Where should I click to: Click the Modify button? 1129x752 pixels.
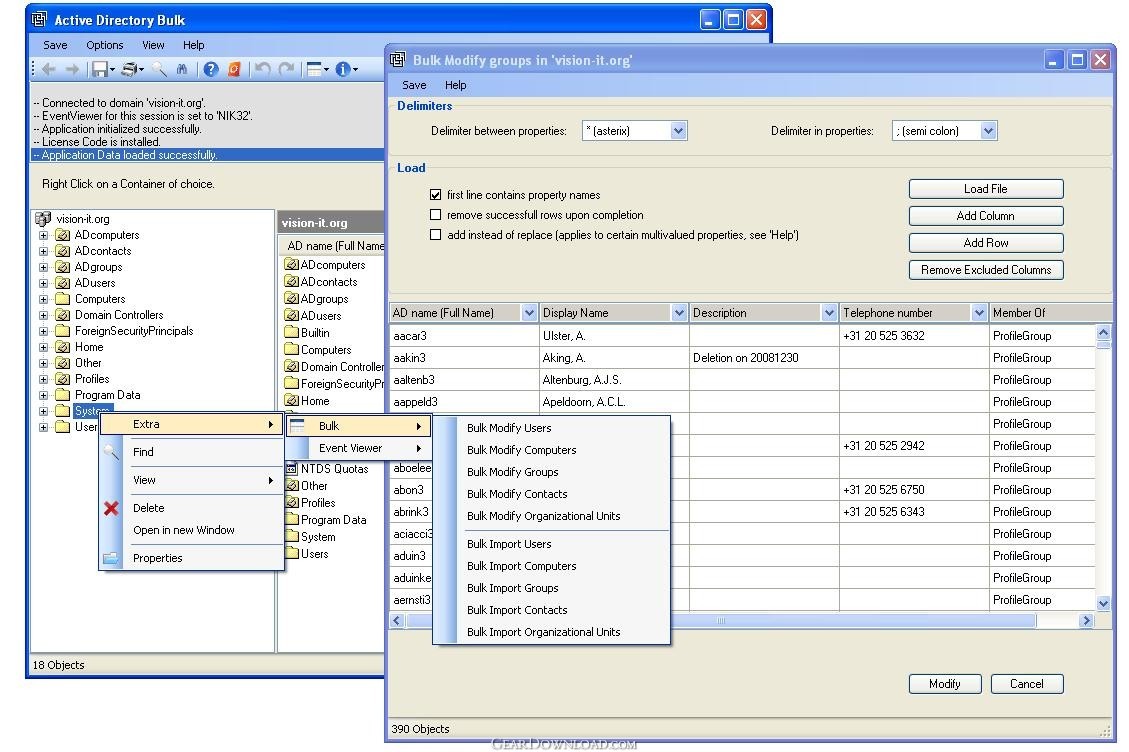click(x=945, y=684)
